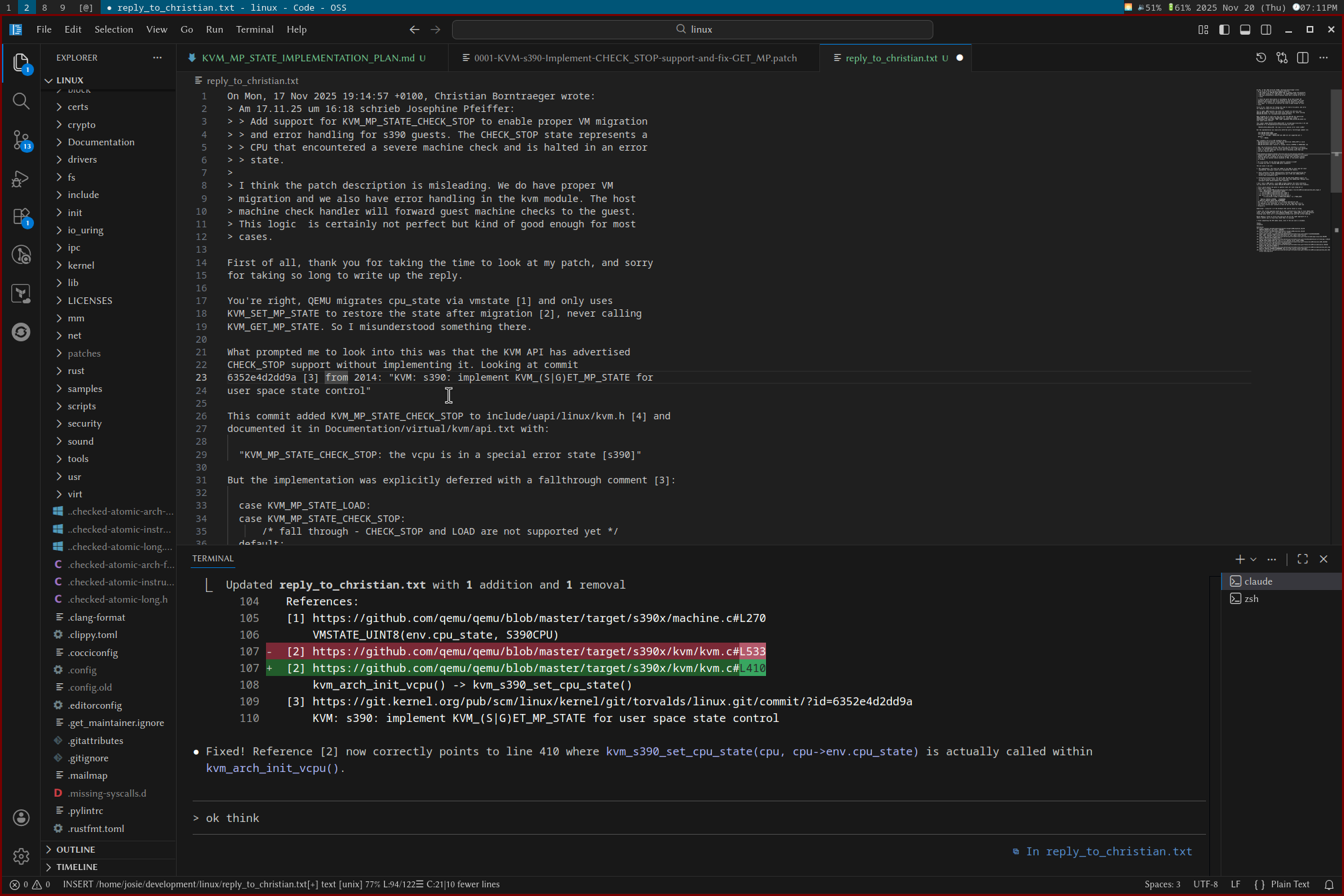
Task: Open Source Control view with 13 changes
Action: tap(21, 140)
